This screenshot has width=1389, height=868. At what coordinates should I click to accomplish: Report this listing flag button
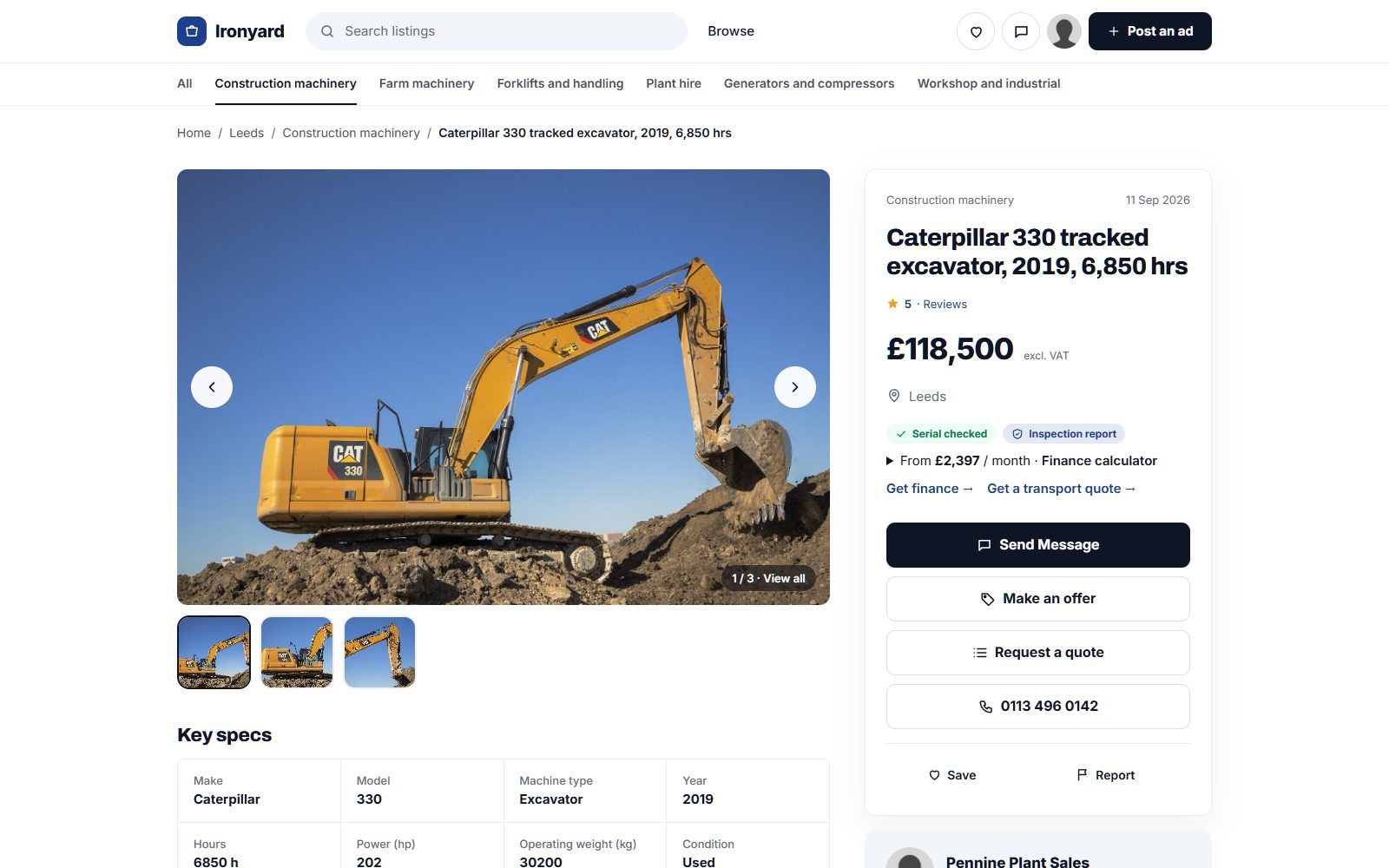click(x=1105, y=775)
